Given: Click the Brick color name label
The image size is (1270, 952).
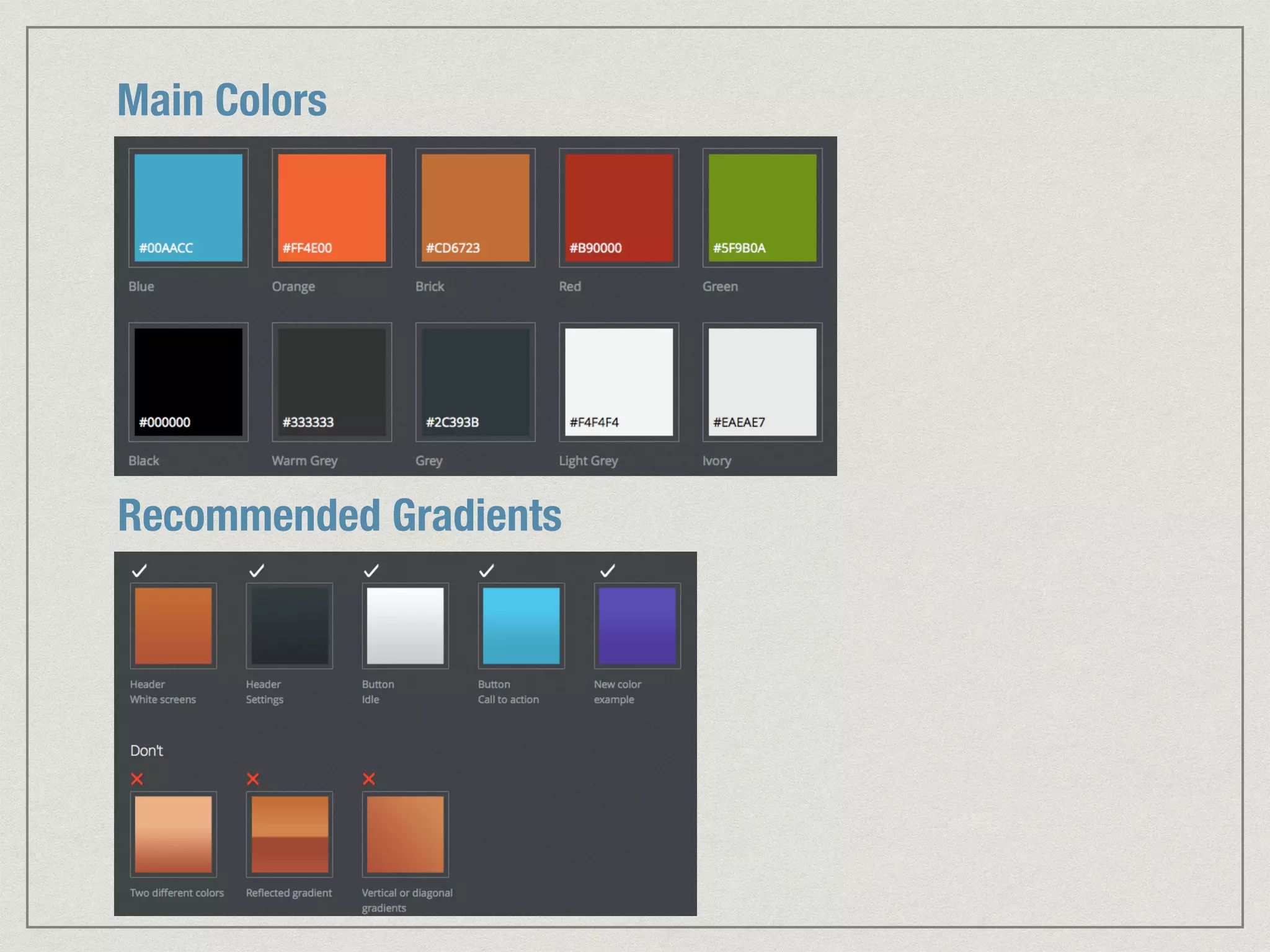Looking at the screenshot, I should click(430, 286).
